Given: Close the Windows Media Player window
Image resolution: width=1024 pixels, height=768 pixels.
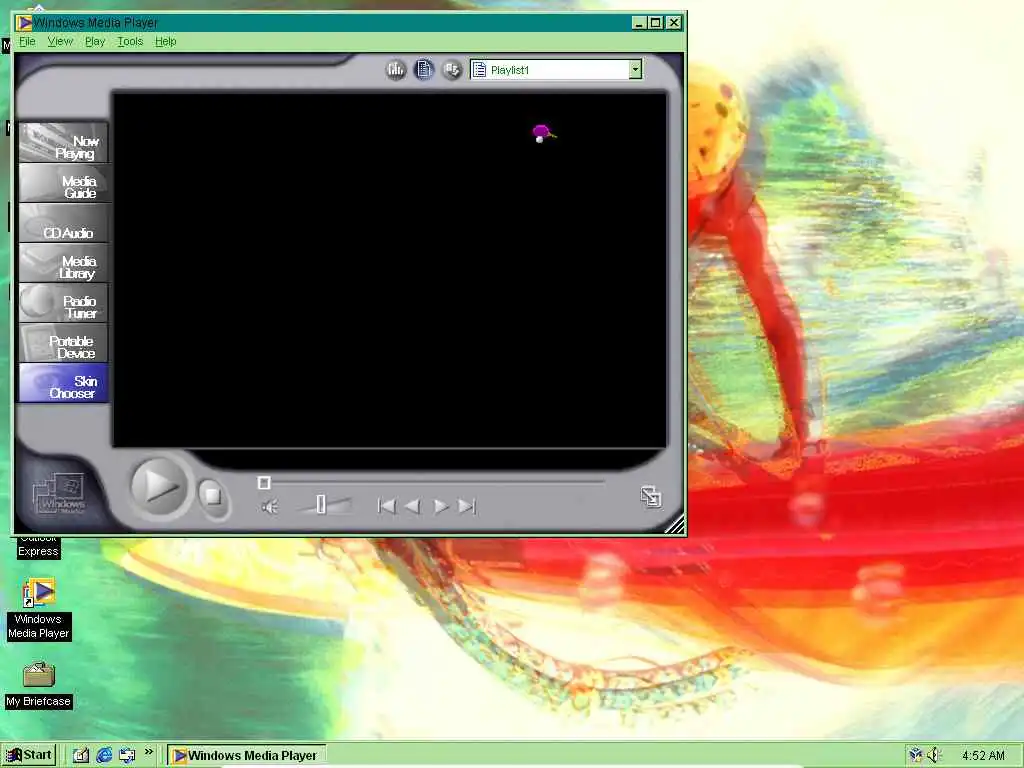Looking at the screenshot, I should [674, 23].
